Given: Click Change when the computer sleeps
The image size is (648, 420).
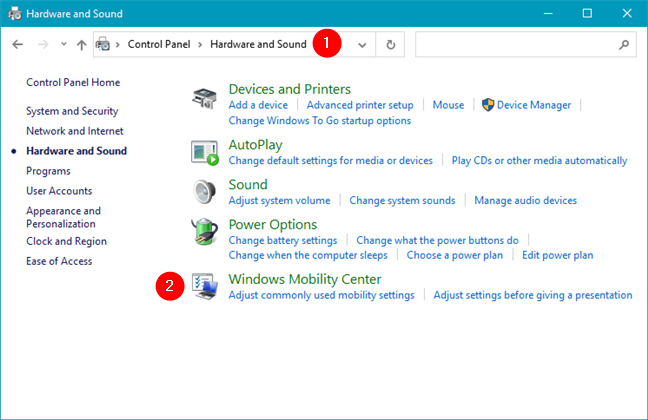Looking at the screenshot, I should [308, 255].
